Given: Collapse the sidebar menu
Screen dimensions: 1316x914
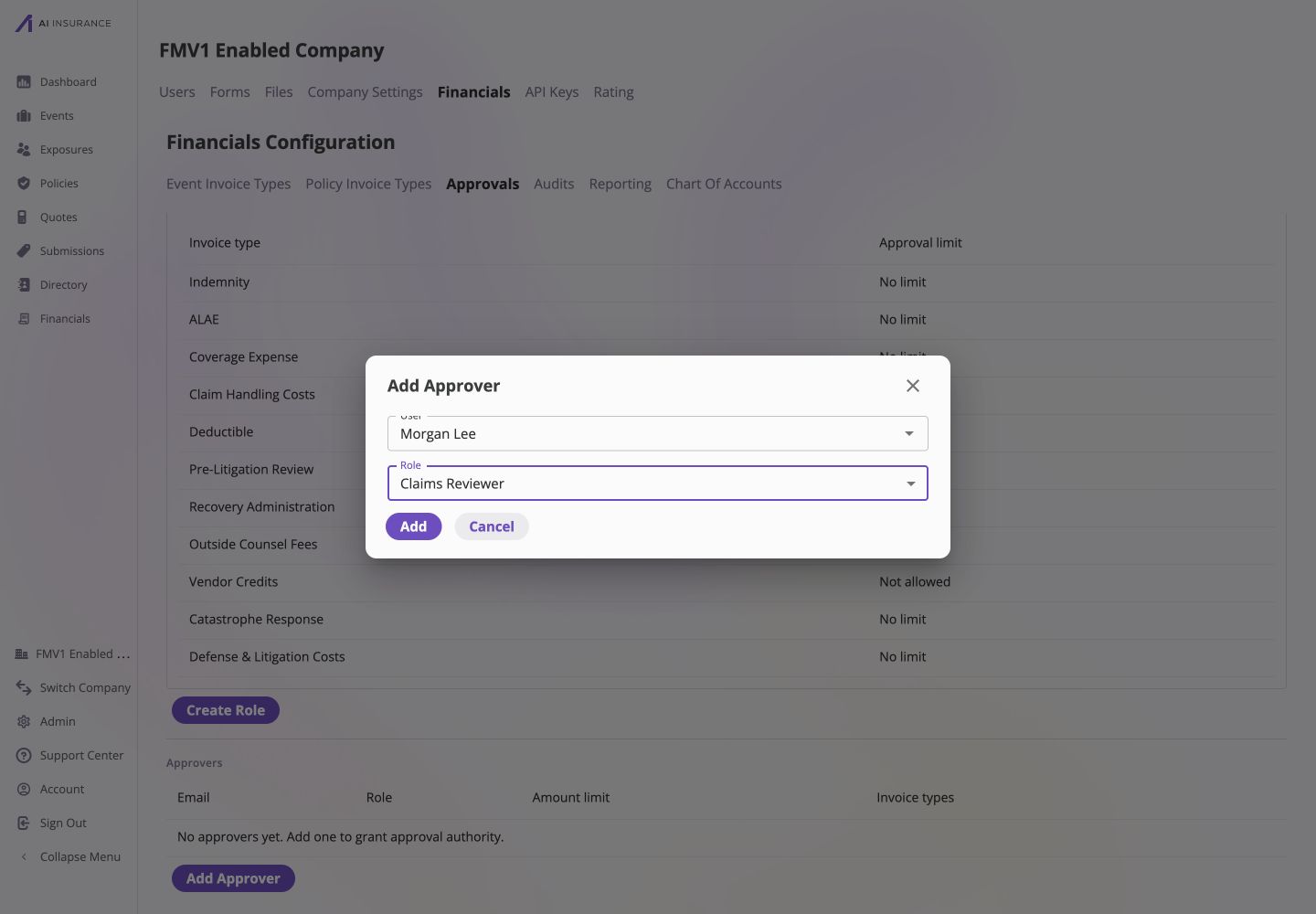Looking at the screenshot, I should 69,857.
